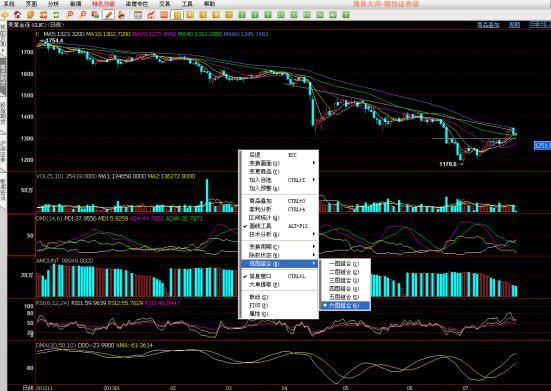The image size is (551, 391).
Task: Click the first green period button icon
Action: (x=242, y=15)
